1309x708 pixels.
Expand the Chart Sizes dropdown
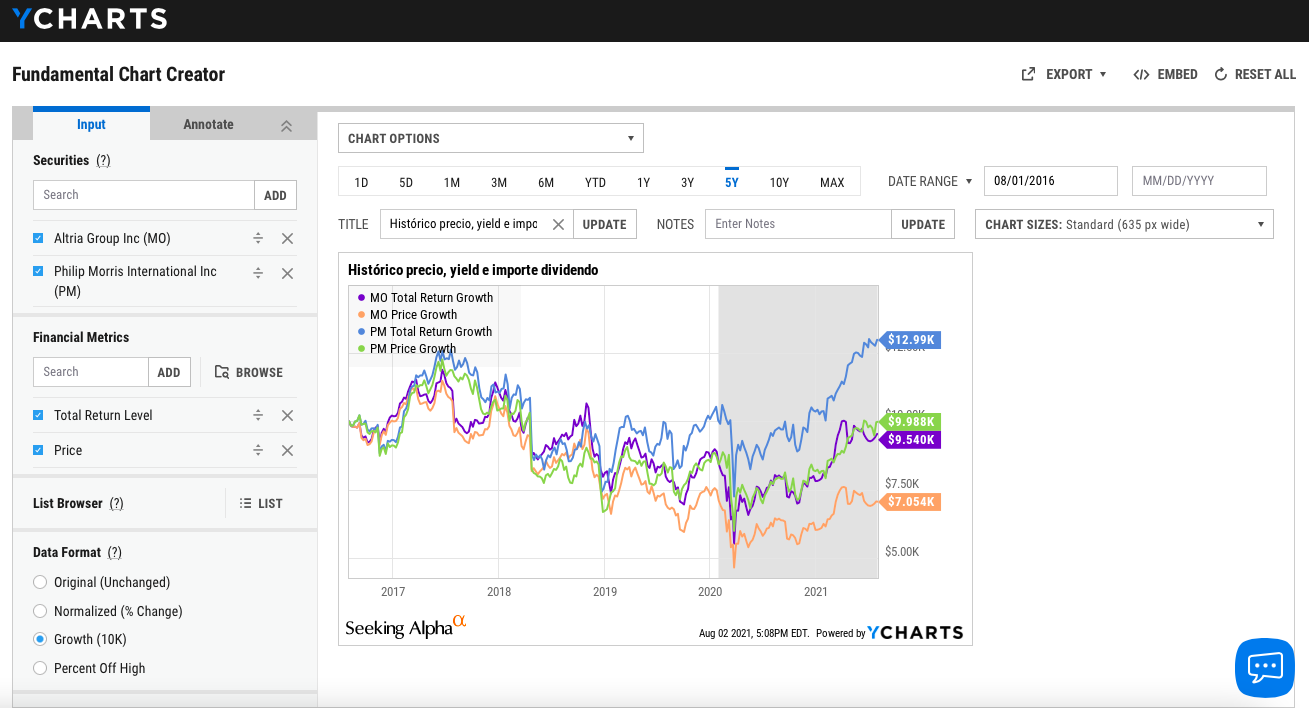(x=1123, y=224)
